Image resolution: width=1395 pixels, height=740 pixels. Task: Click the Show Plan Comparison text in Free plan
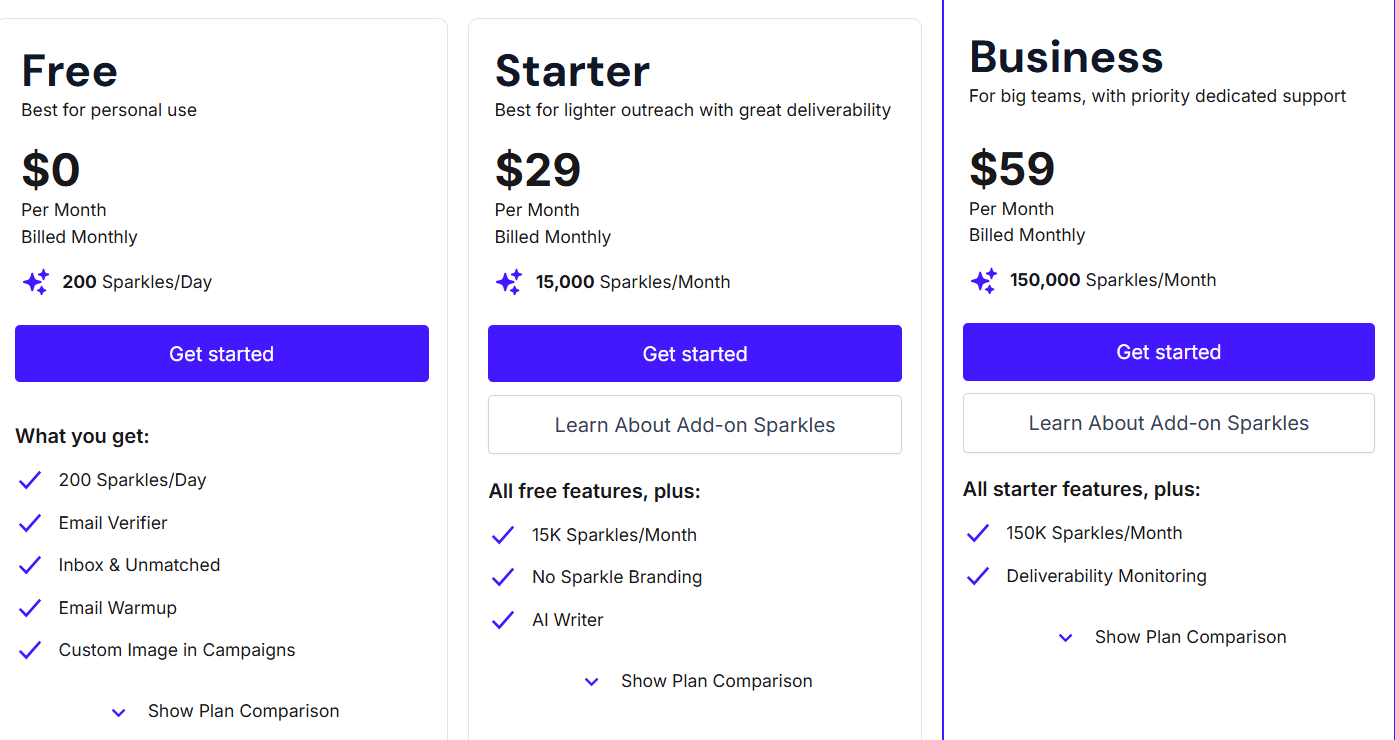pos(243,710)
